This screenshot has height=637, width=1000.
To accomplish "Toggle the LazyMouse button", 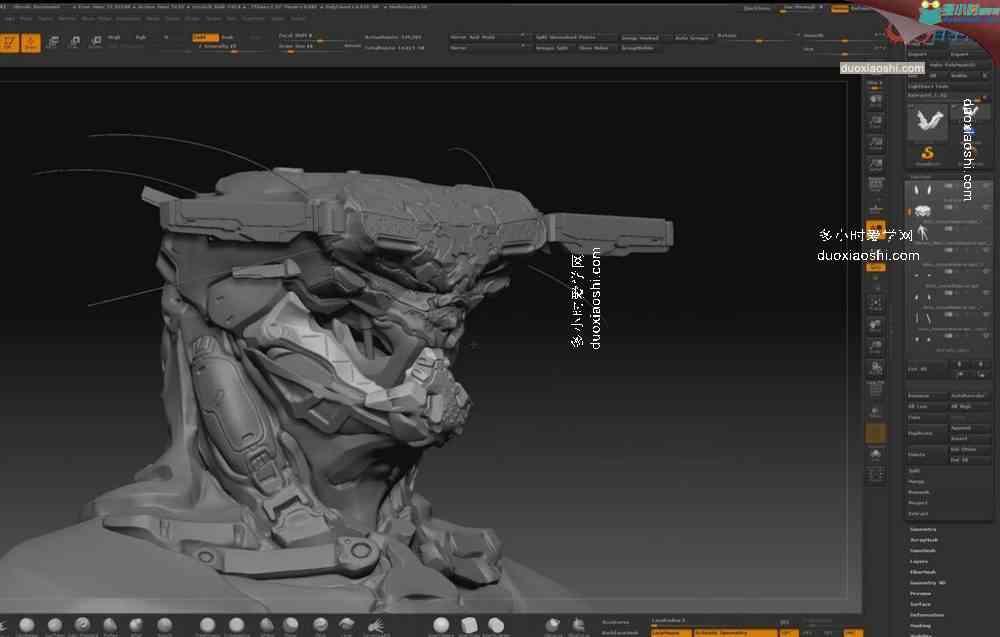I will (x=671, y=633).
